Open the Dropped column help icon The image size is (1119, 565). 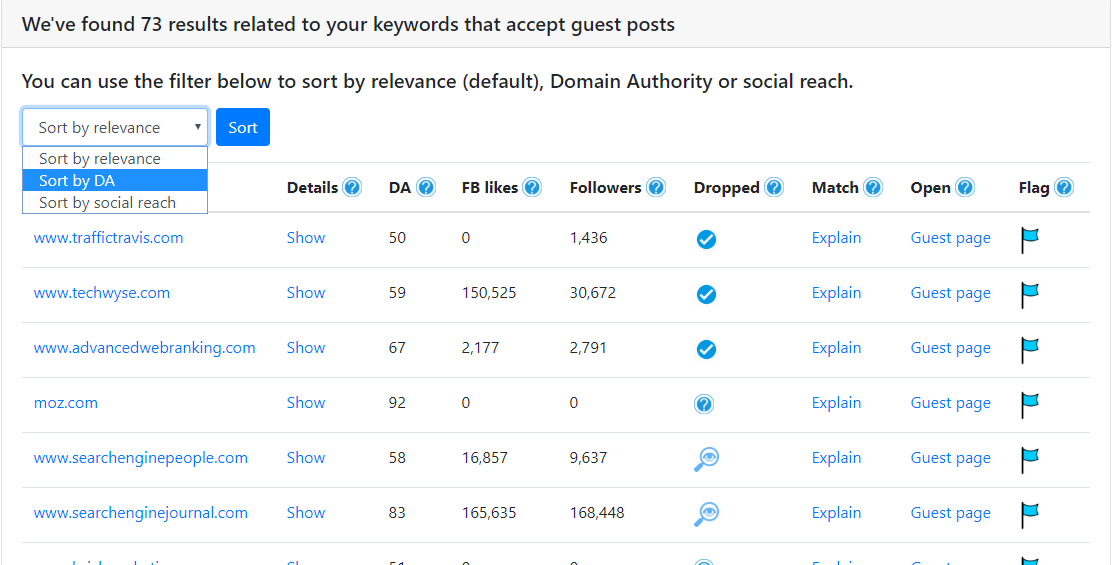coord(774,188)
